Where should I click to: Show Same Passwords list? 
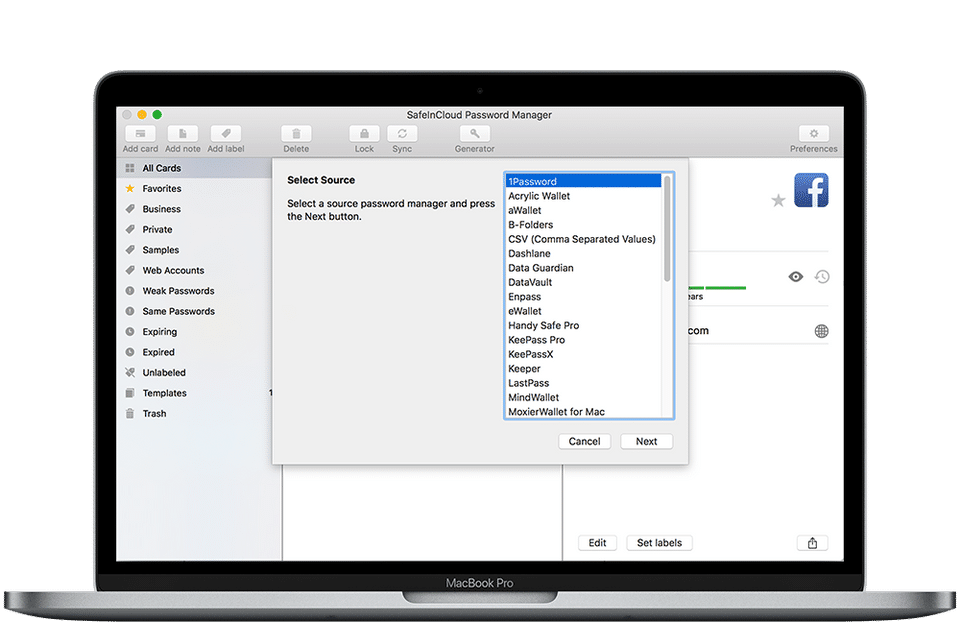[x=194, y=311]
